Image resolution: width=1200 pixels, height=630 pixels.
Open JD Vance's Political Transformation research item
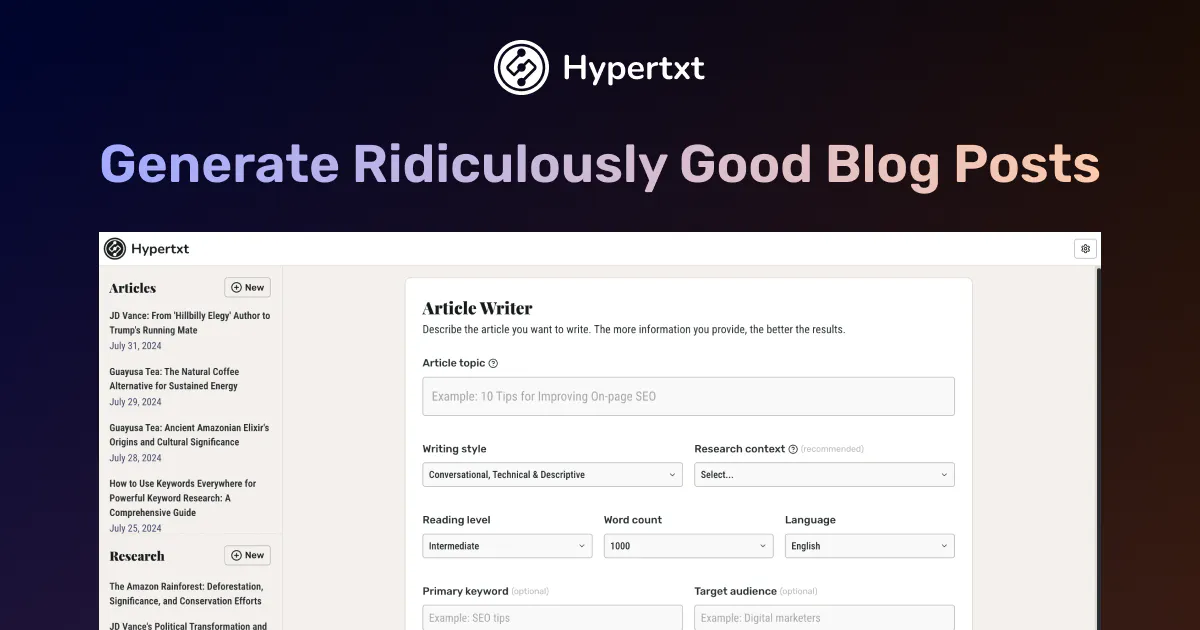(x=188, y=626)
